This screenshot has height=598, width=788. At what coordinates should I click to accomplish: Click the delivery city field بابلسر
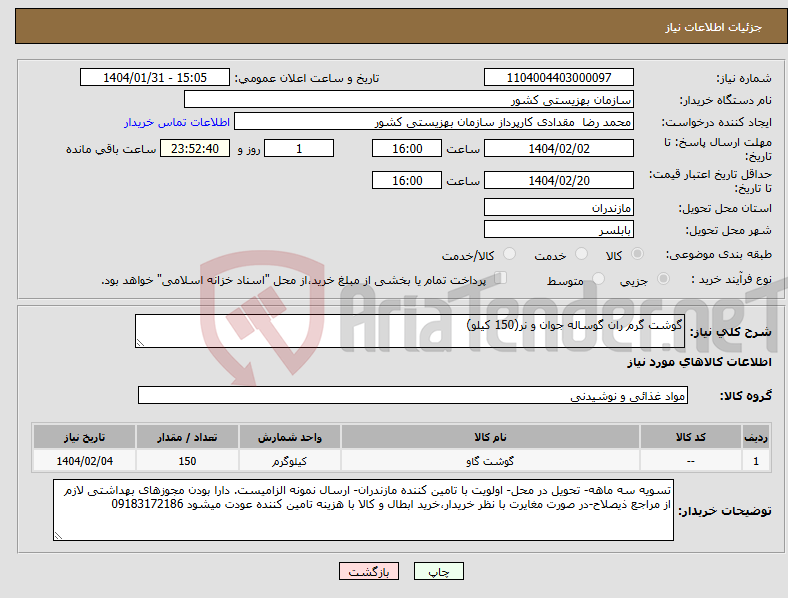click(x=558, y=229)
